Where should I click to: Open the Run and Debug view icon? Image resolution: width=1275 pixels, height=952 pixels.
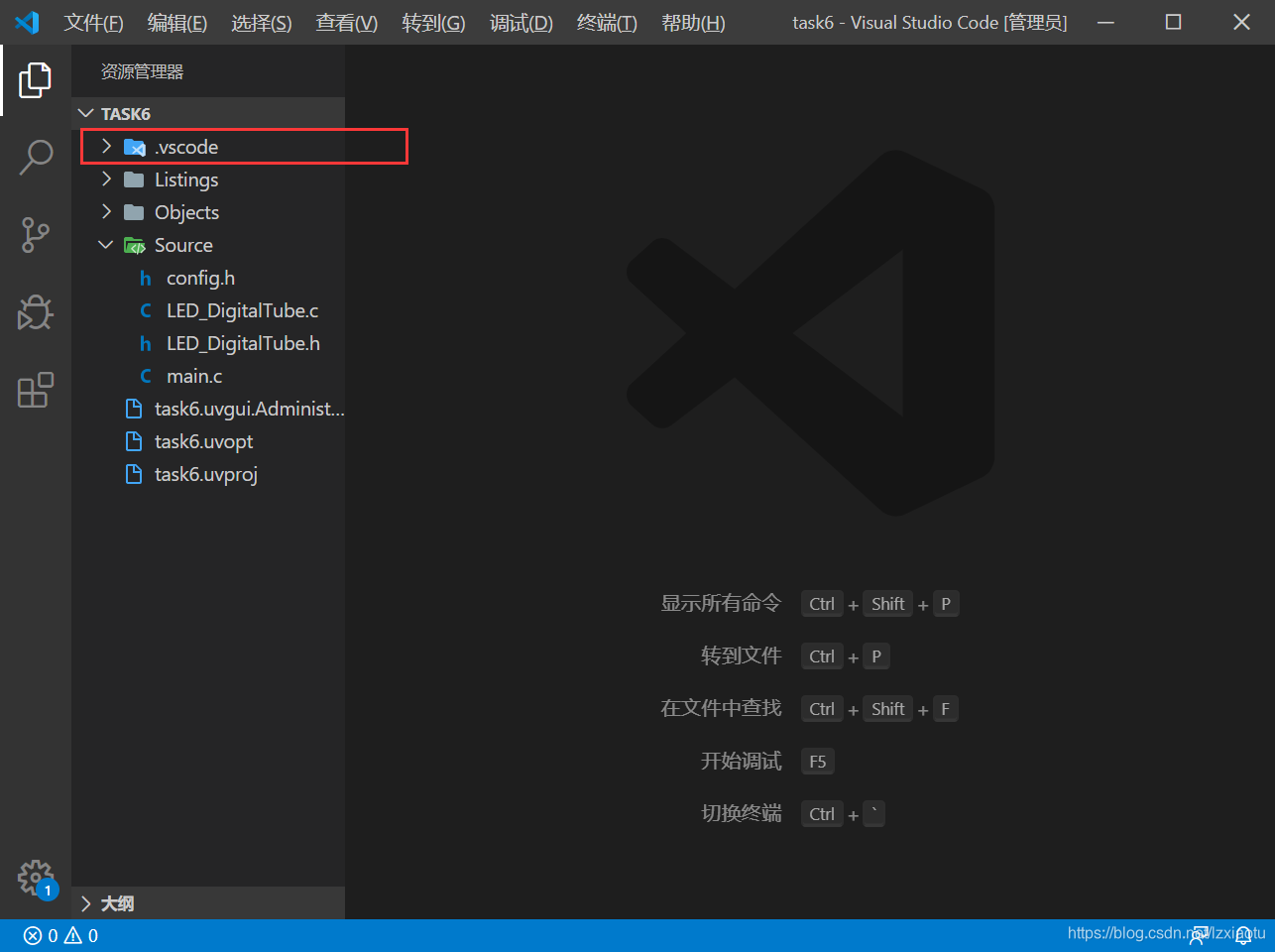coord(35,312)
